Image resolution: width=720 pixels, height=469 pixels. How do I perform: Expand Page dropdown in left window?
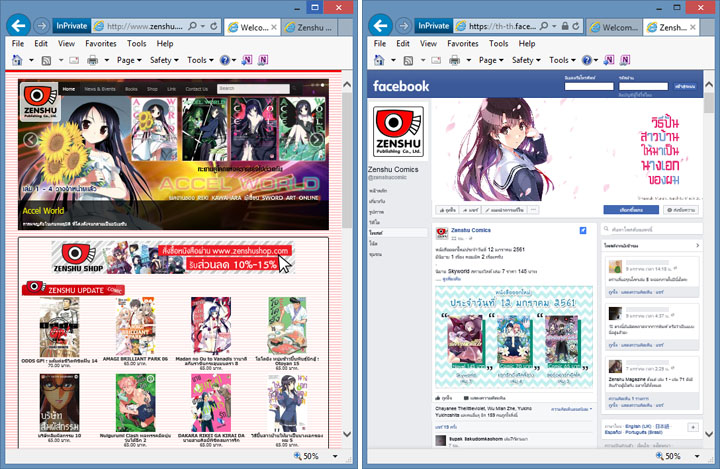click(129, 60)
